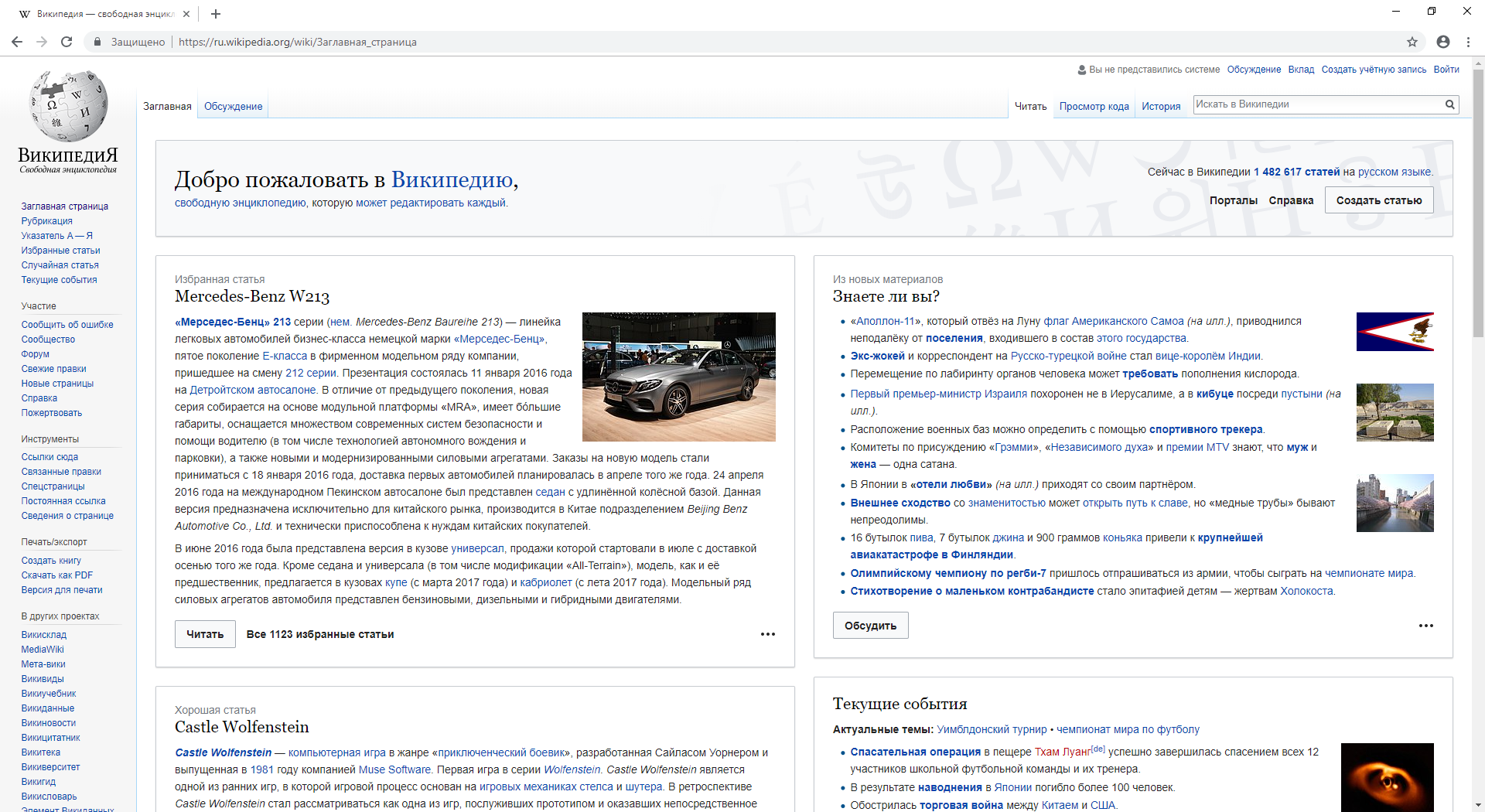Click the Обсудить button
Image resolution: width=1485 pixels, height=812 pixels.
pos(870,626)
